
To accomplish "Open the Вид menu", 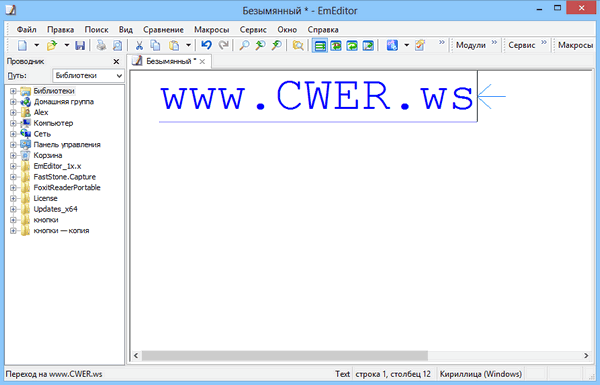I will (126, 29).
